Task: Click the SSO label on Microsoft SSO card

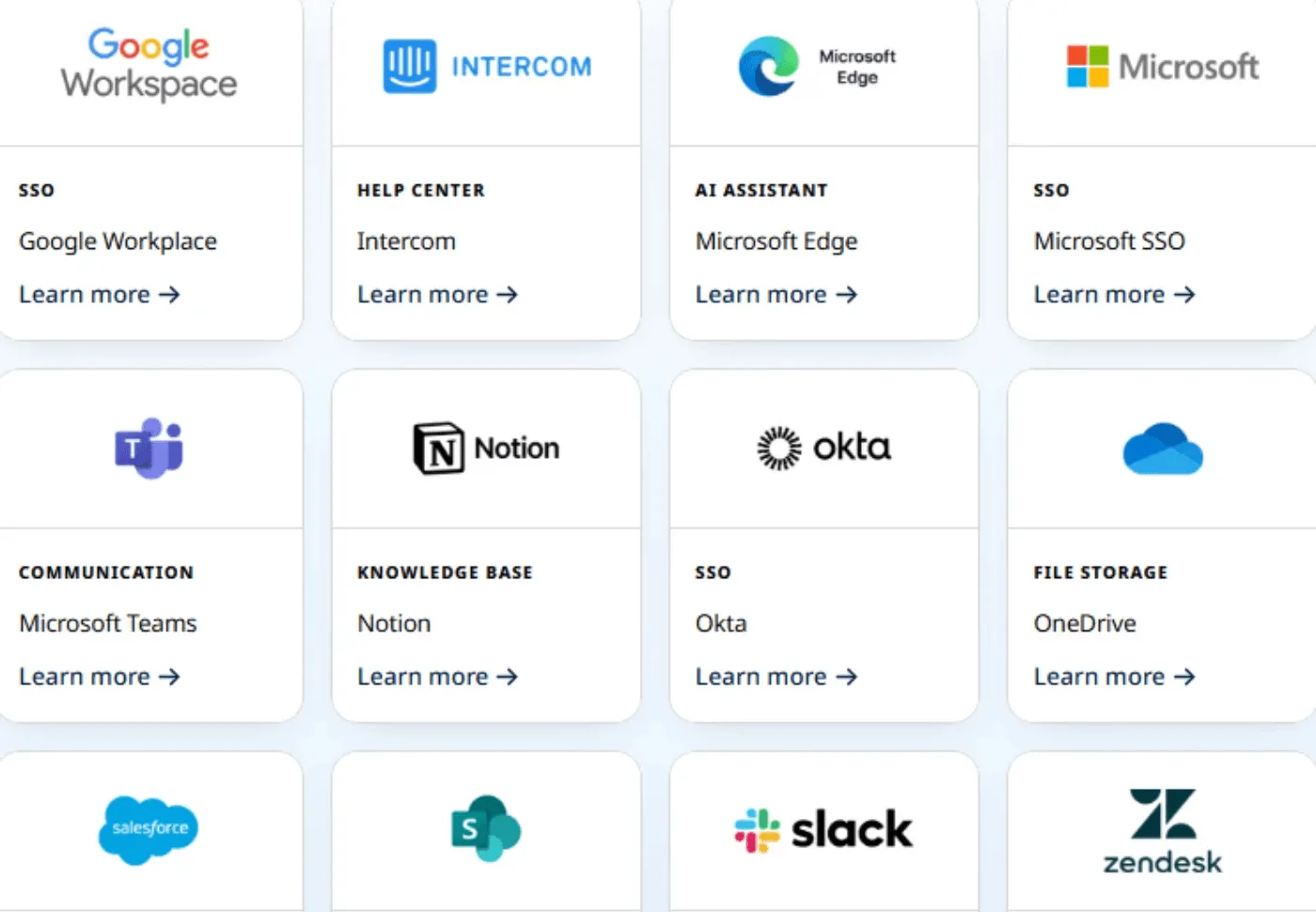Action: click(1052, 190)
